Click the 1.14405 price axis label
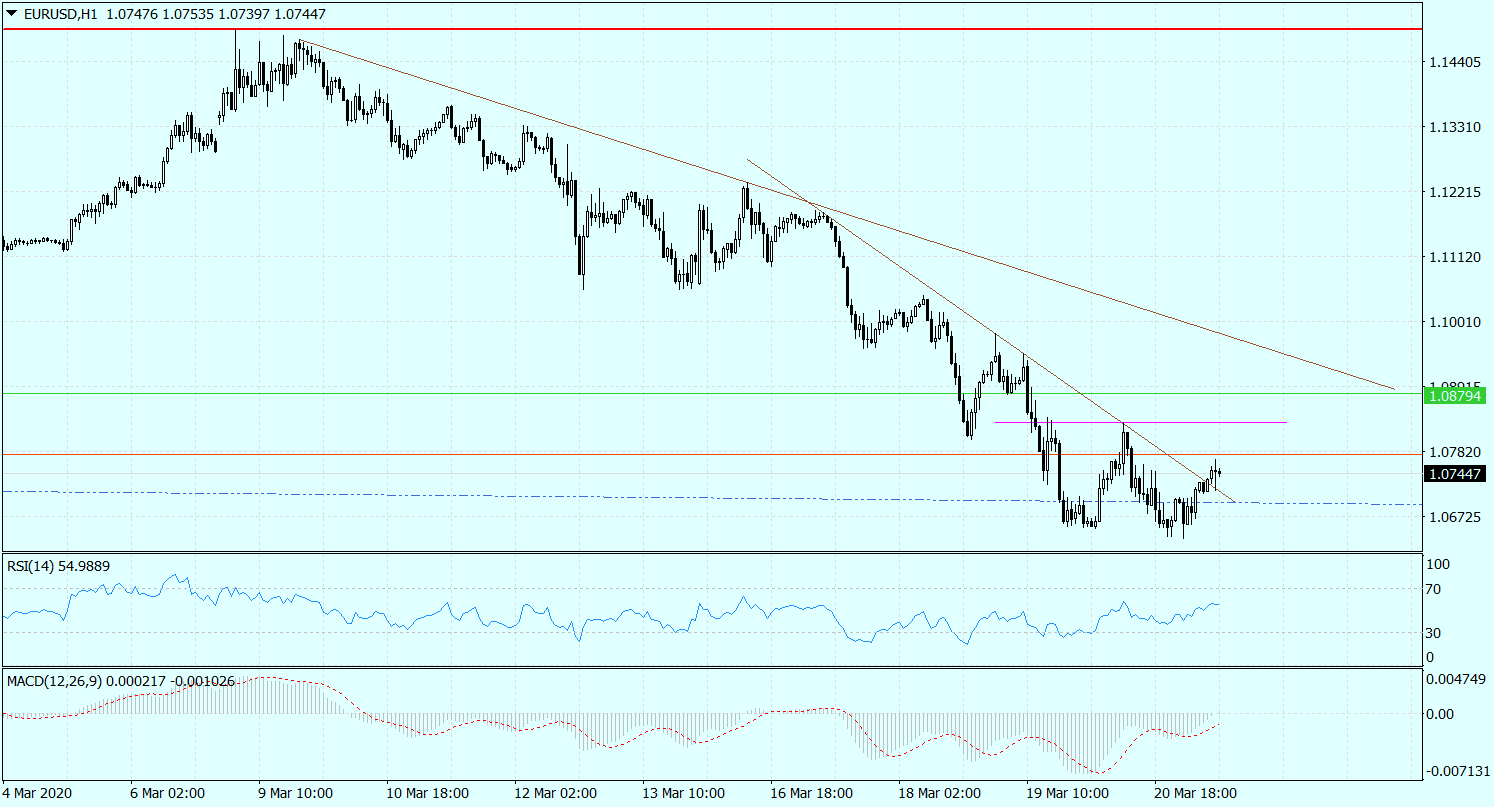The width and height of the screenshot is (1494, 807). [x=1456, y=62]
